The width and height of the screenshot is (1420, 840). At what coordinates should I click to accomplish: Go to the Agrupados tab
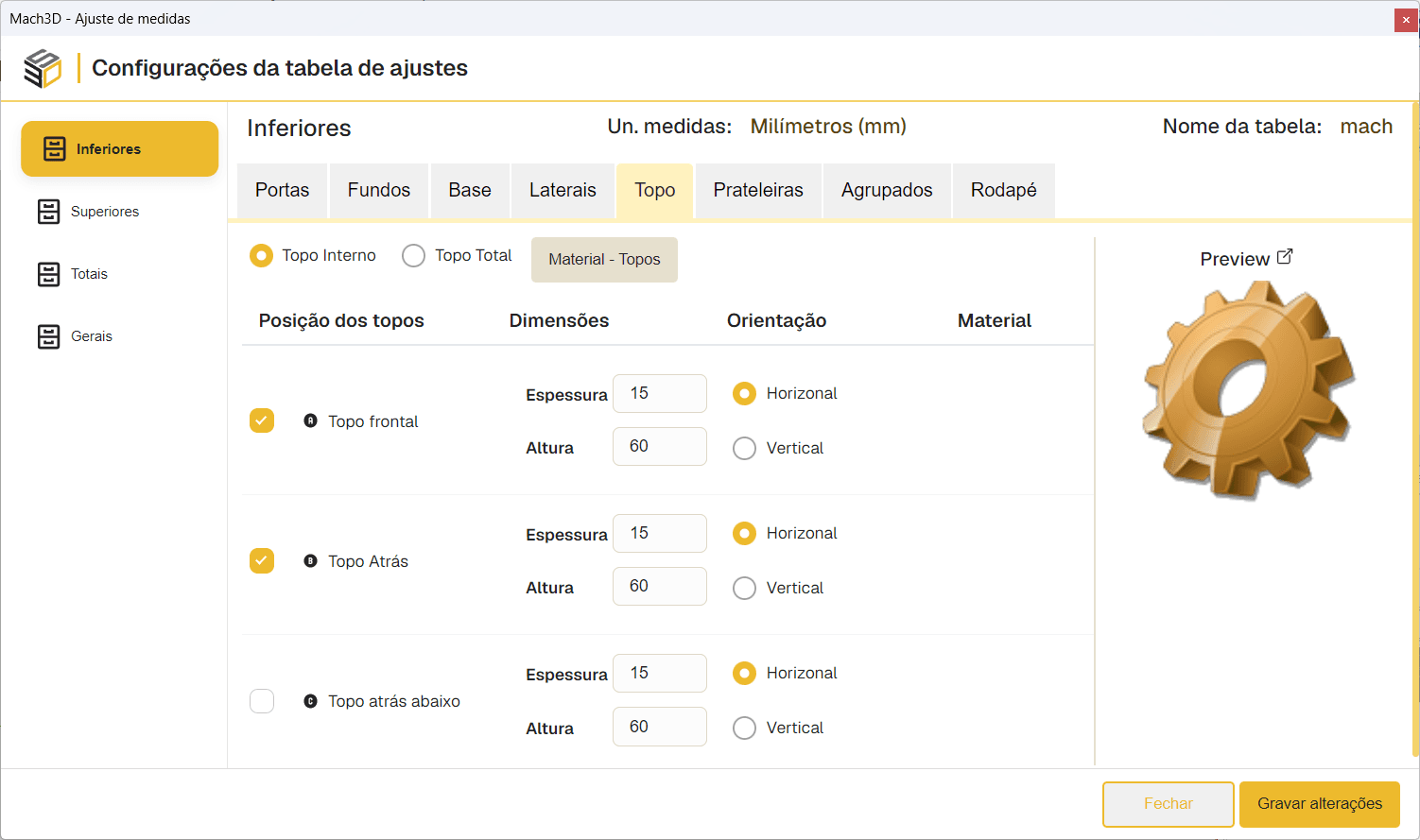click(887, 191)
